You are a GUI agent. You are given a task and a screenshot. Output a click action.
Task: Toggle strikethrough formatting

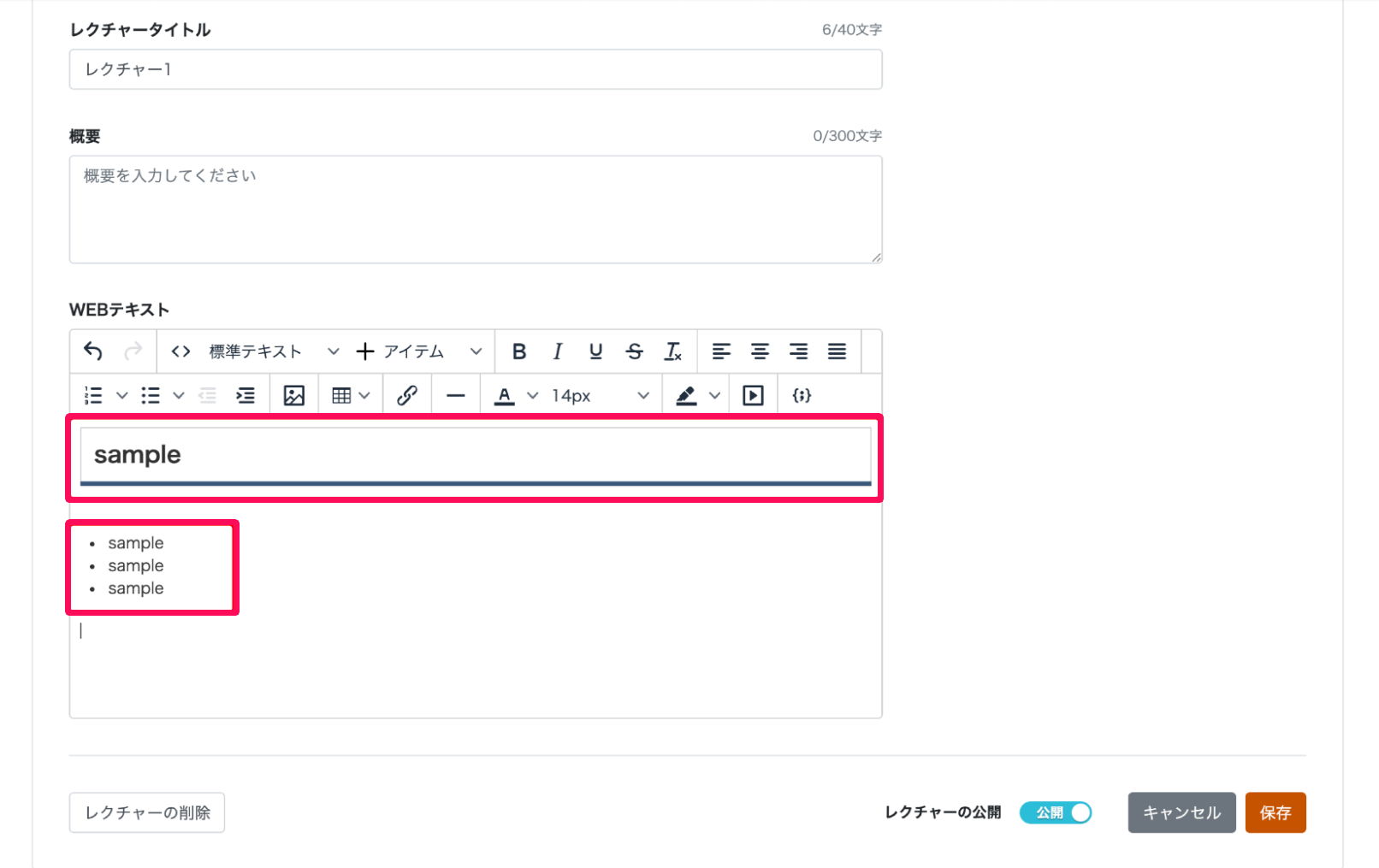635,351
